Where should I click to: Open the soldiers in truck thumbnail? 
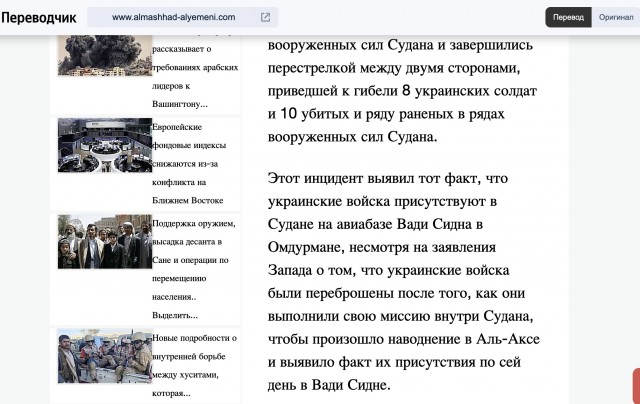105,356
